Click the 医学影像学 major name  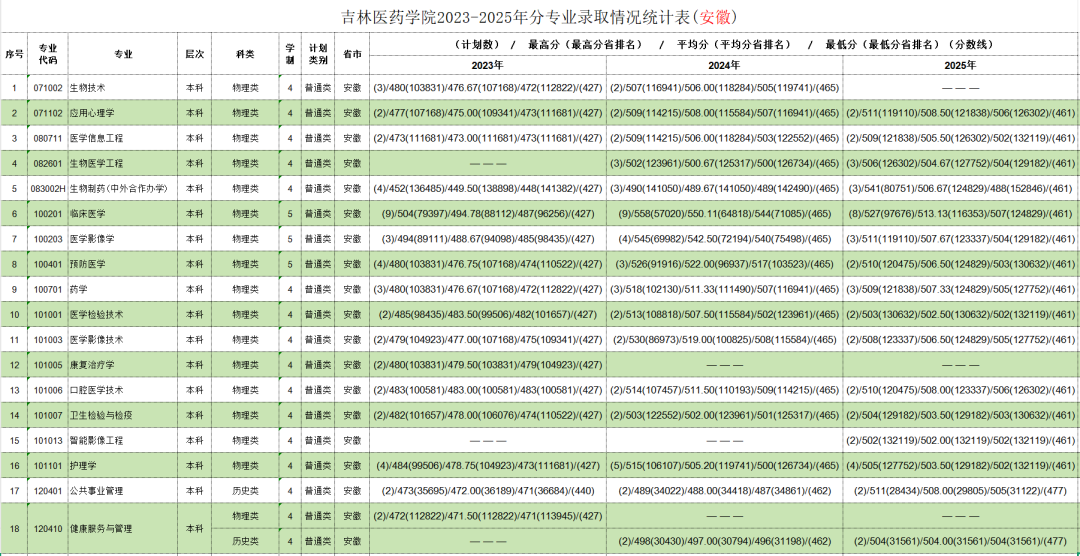[x=92, y=239]
